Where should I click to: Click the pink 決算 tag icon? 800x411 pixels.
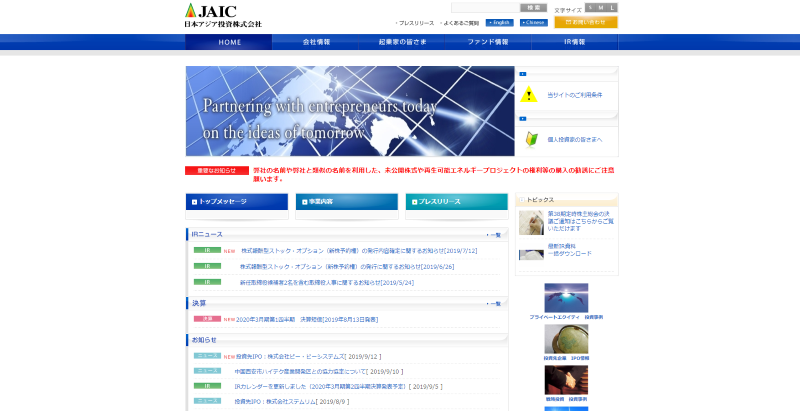pyautogui.click(x=207, y=319)
